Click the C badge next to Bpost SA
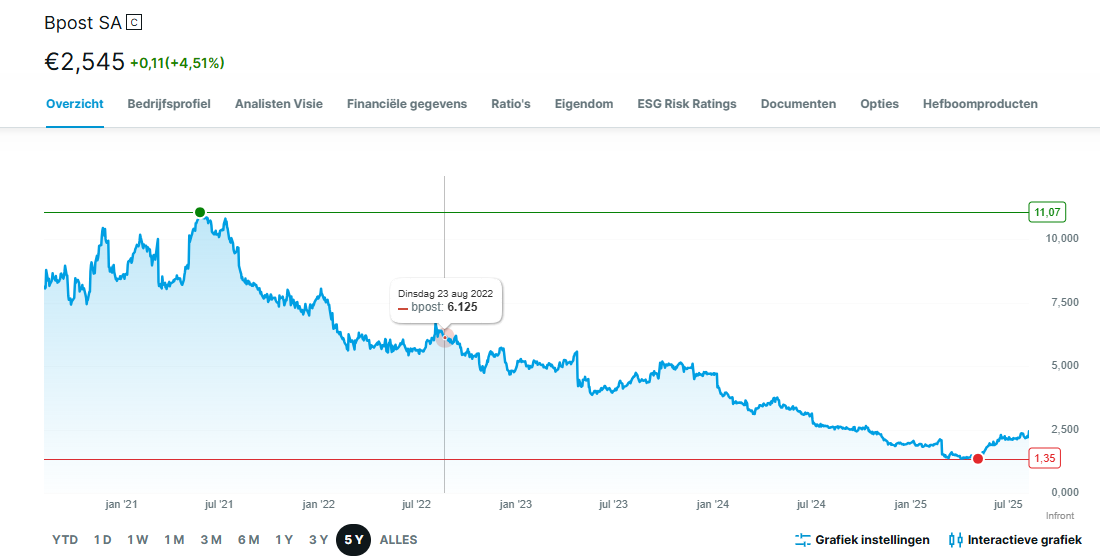The height and width of the screenshot is (558, 1100). point(136,22)
